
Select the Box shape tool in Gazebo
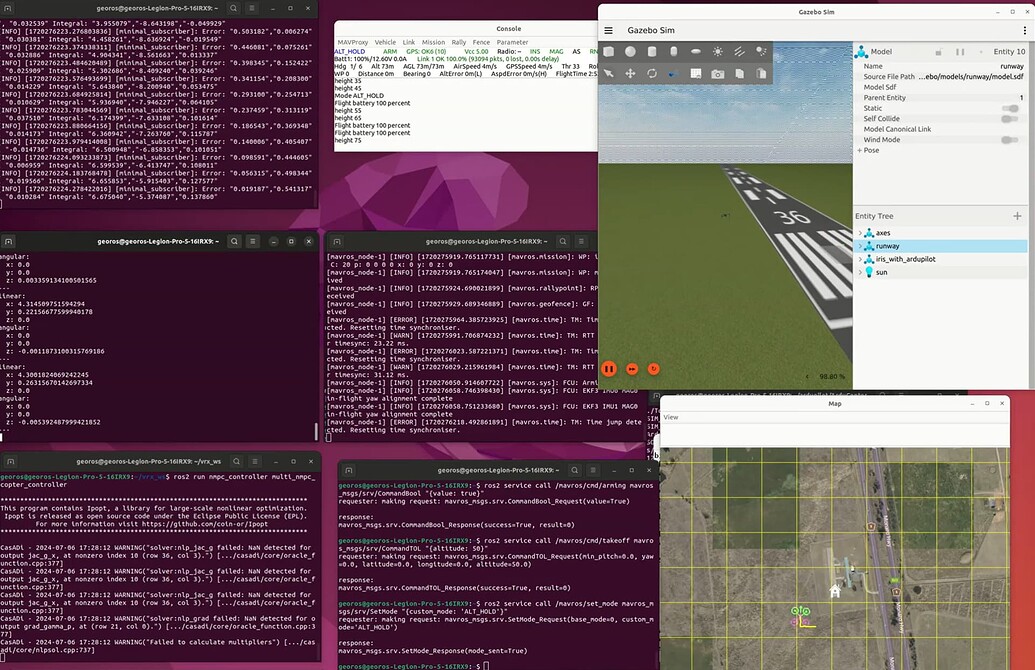[x=608, y=51]
